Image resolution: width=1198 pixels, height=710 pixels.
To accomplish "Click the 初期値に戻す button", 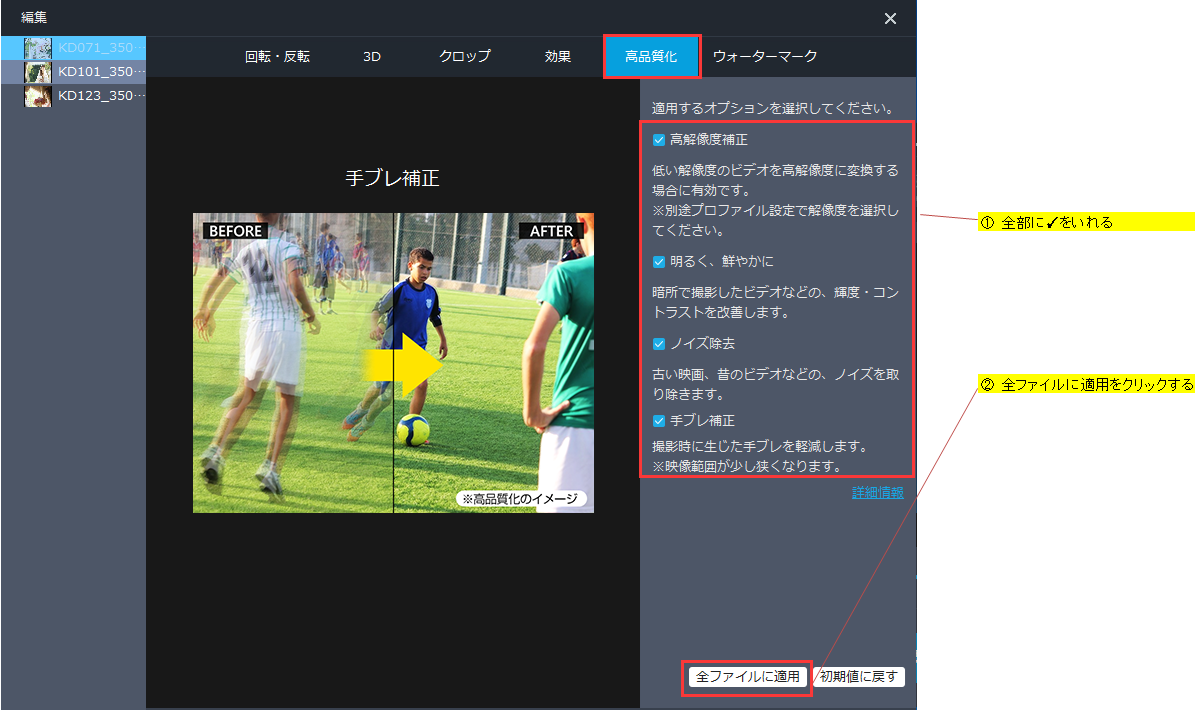I will (859, 677).
